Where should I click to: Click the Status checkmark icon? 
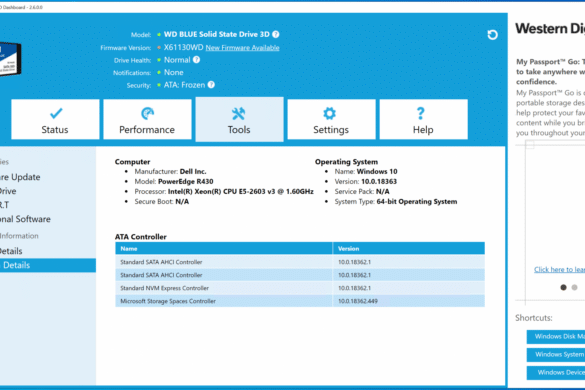pyautogui.click(x=56, y=113)
